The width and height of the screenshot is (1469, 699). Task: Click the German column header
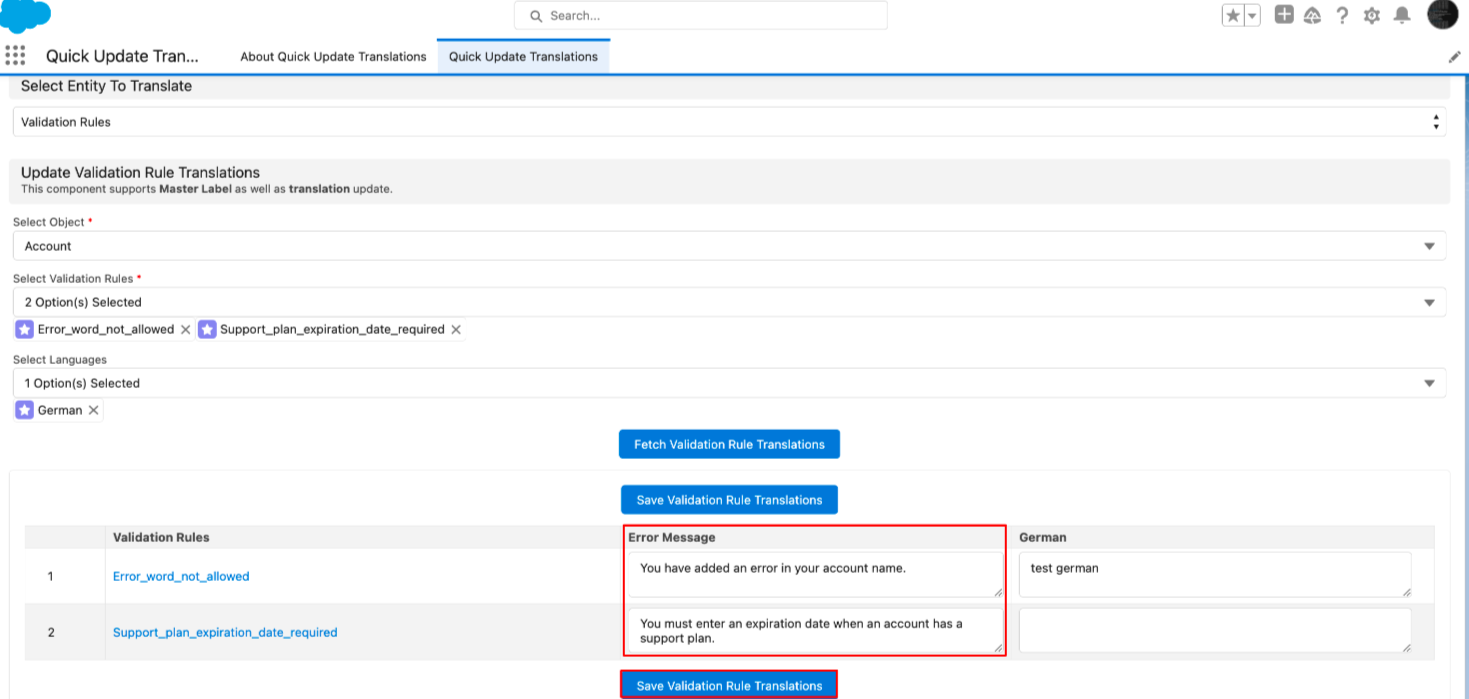[x=1043, y=537]
